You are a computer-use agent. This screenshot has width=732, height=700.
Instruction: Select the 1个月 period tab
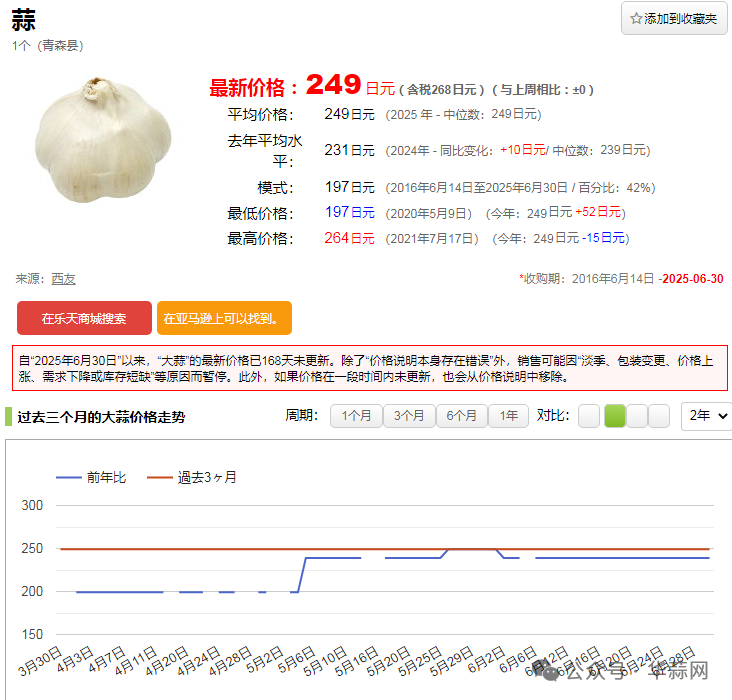356,416
